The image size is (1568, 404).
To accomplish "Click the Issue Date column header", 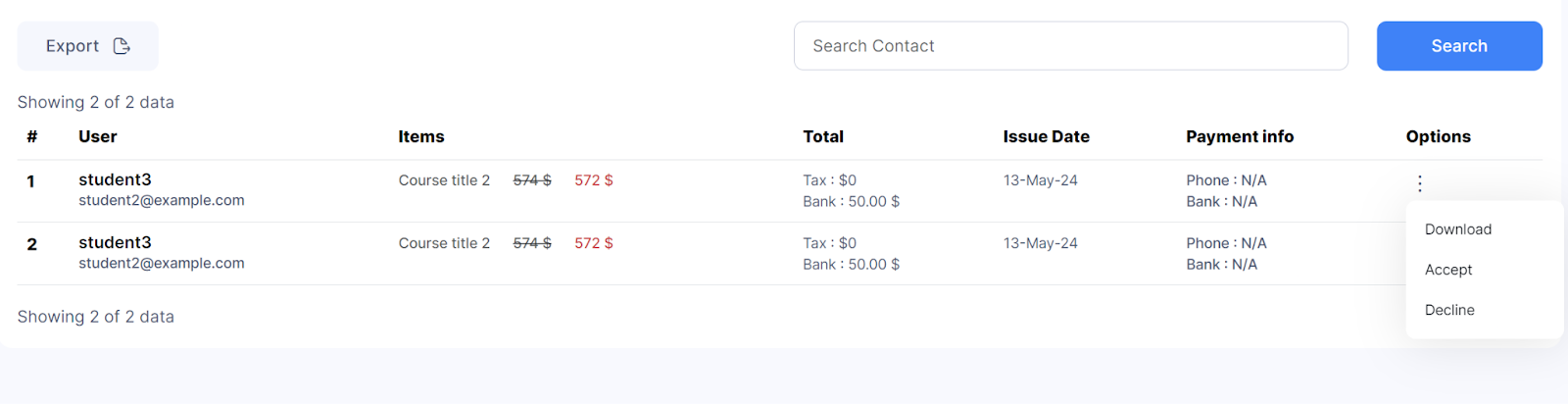I will [1046, 136].
